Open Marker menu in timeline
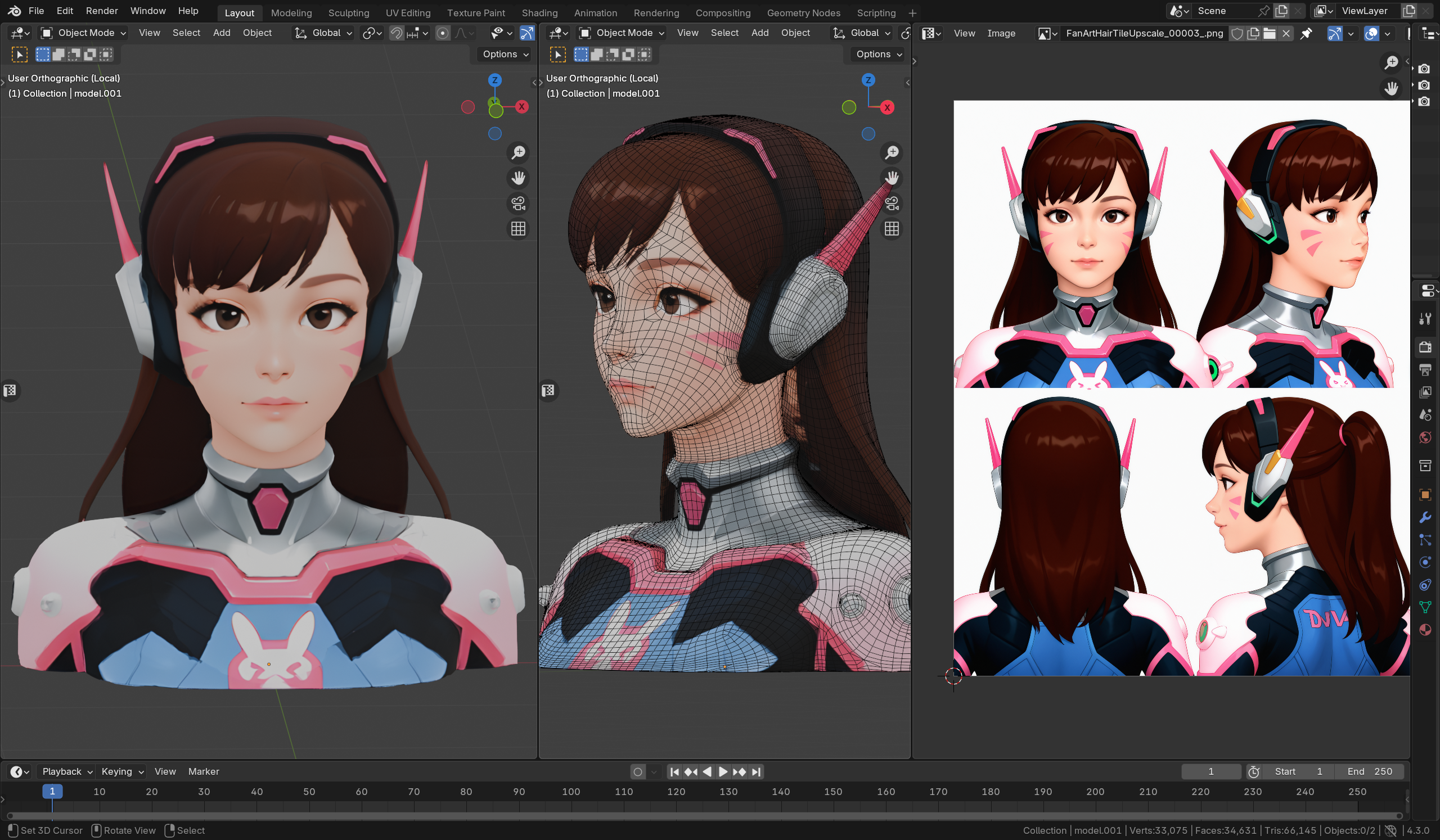Viewport: 1440px width, 840px height. tap(204, 772)
